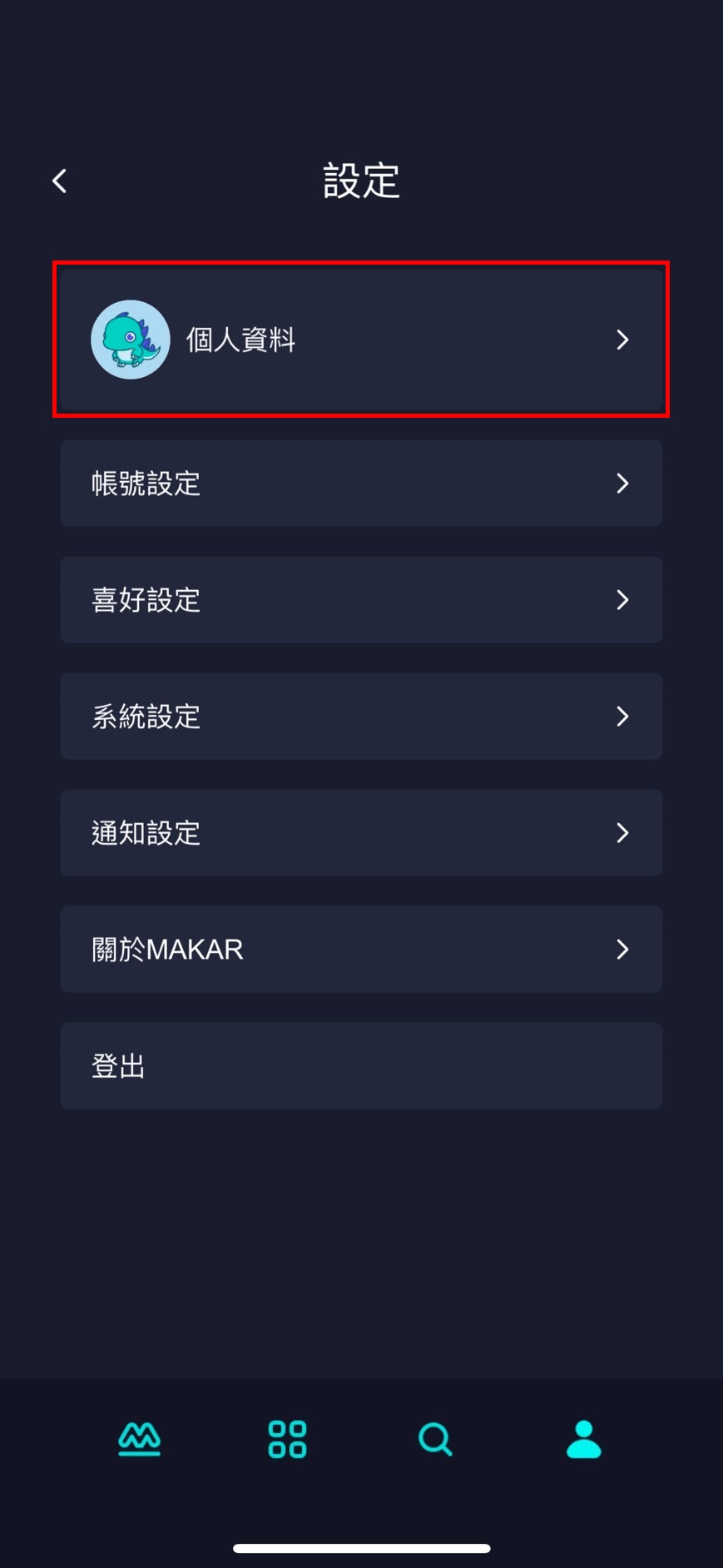Screen dimensions: 723x1568
Task: Expand the 關於MAKAR chevron arrow
Action: point(622,950)
